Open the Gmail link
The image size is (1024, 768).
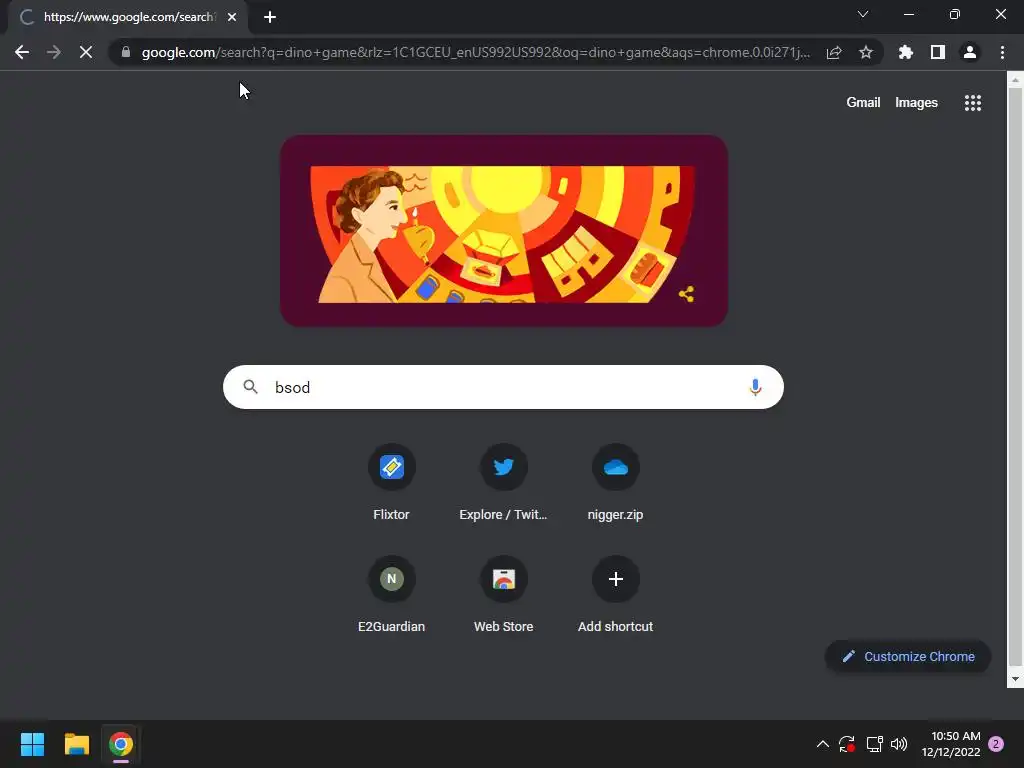click(863, 103)
